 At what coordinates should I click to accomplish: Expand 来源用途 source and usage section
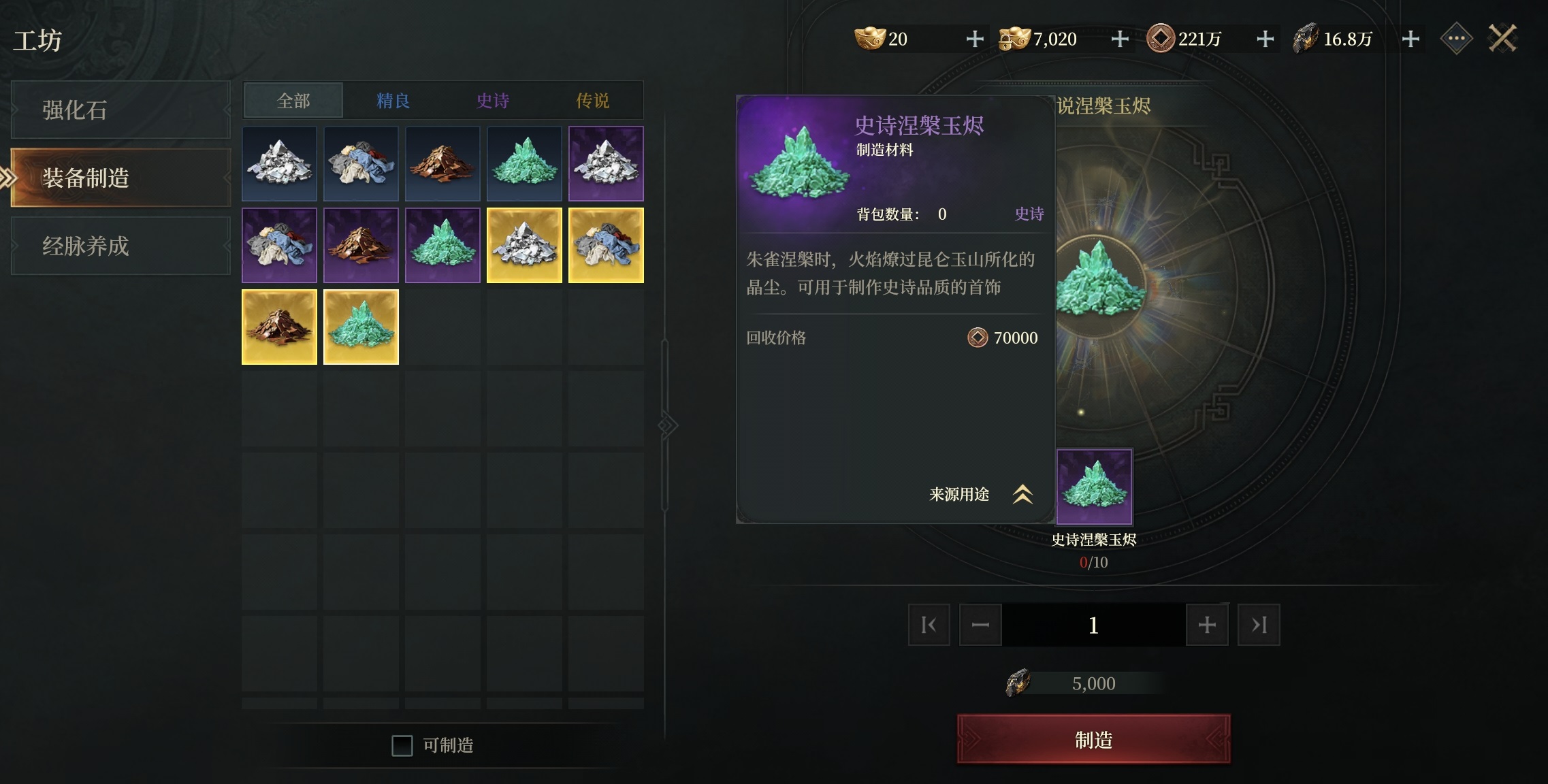(981, 494)
